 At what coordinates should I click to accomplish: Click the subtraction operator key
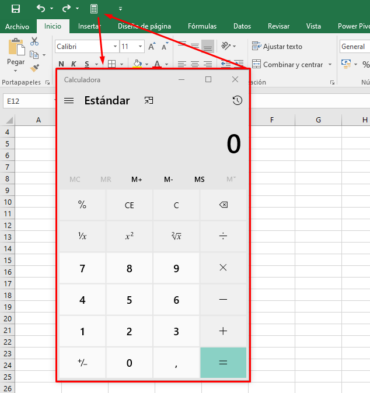pyautogui.click(x=223, y=299)
